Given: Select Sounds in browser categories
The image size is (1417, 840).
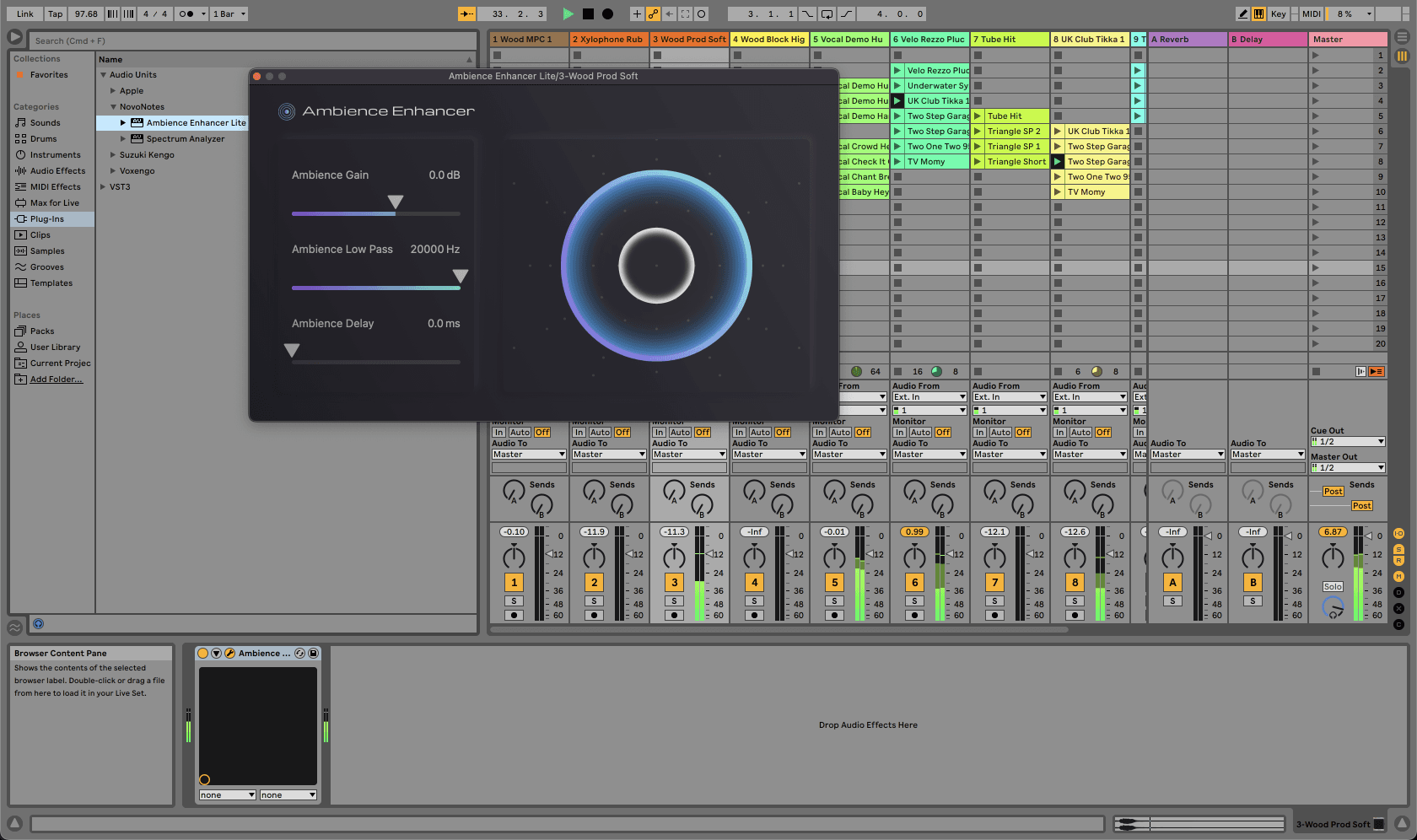Looking at the screenshot, I should pos(45,123).
